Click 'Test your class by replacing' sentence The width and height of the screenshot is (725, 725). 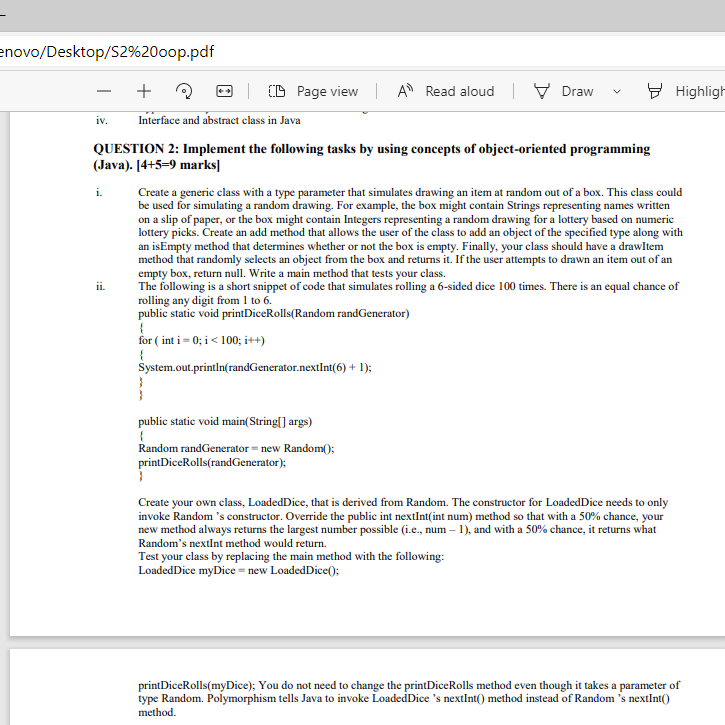pos(291,556)
